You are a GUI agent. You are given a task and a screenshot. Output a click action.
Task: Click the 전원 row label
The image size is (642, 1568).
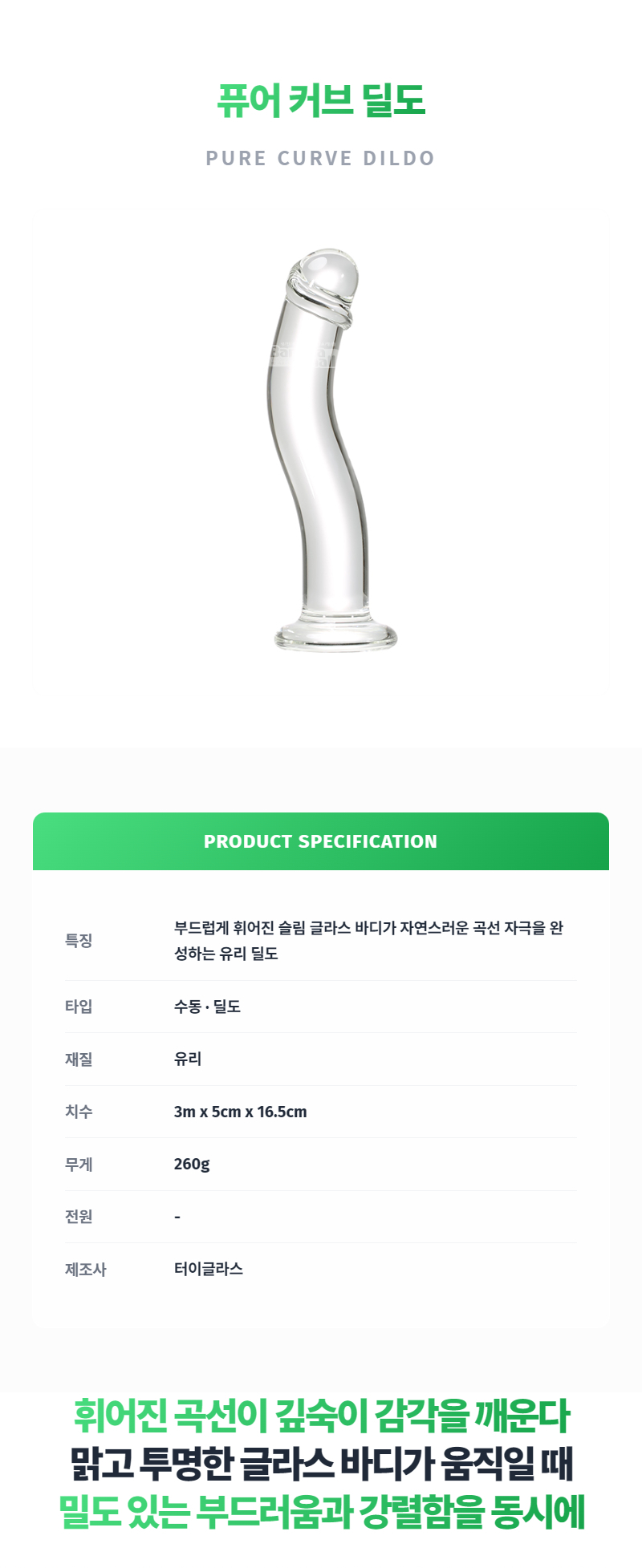79,1217
